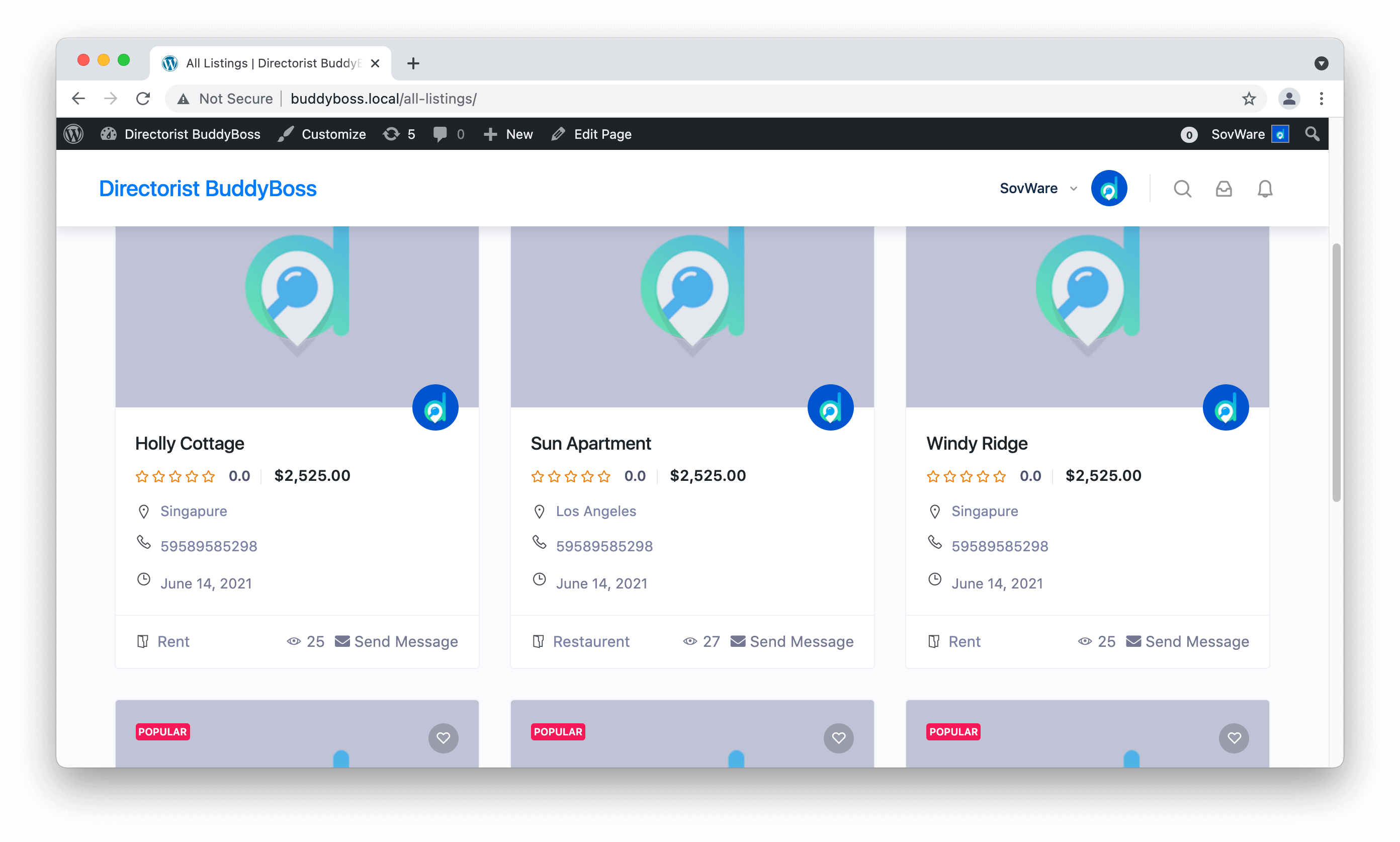The width and height of the screenshot is (1400, 842).
Task: Open the updates icon showing 5
Action: point(399,134)
